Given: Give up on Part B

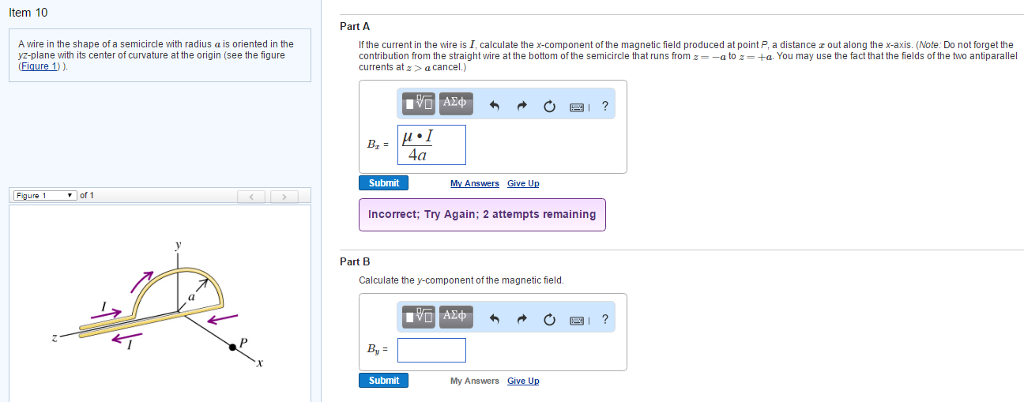Looking at the screenshot, I should pos(523,381).
